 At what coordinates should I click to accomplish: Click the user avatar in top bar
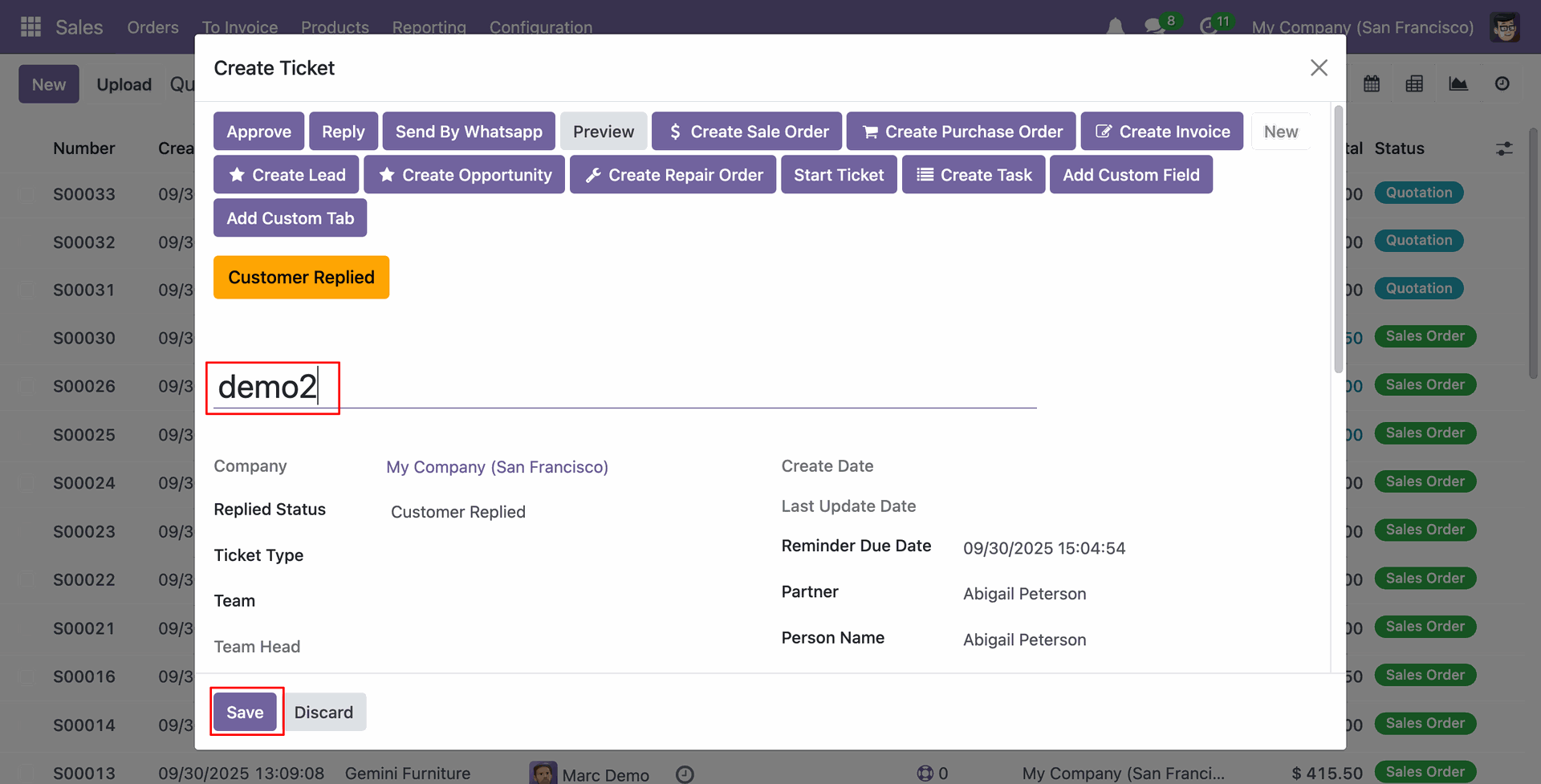1505,27
